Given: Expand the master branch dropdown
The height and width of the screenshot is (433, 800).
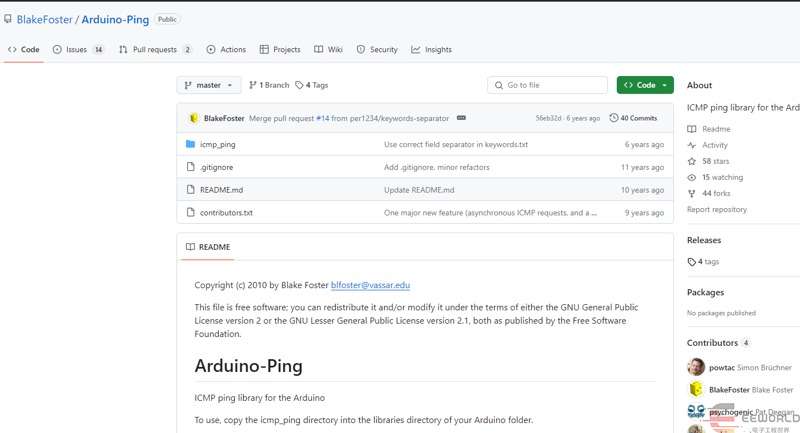Looking at the screenshot, I should (209, 86).
